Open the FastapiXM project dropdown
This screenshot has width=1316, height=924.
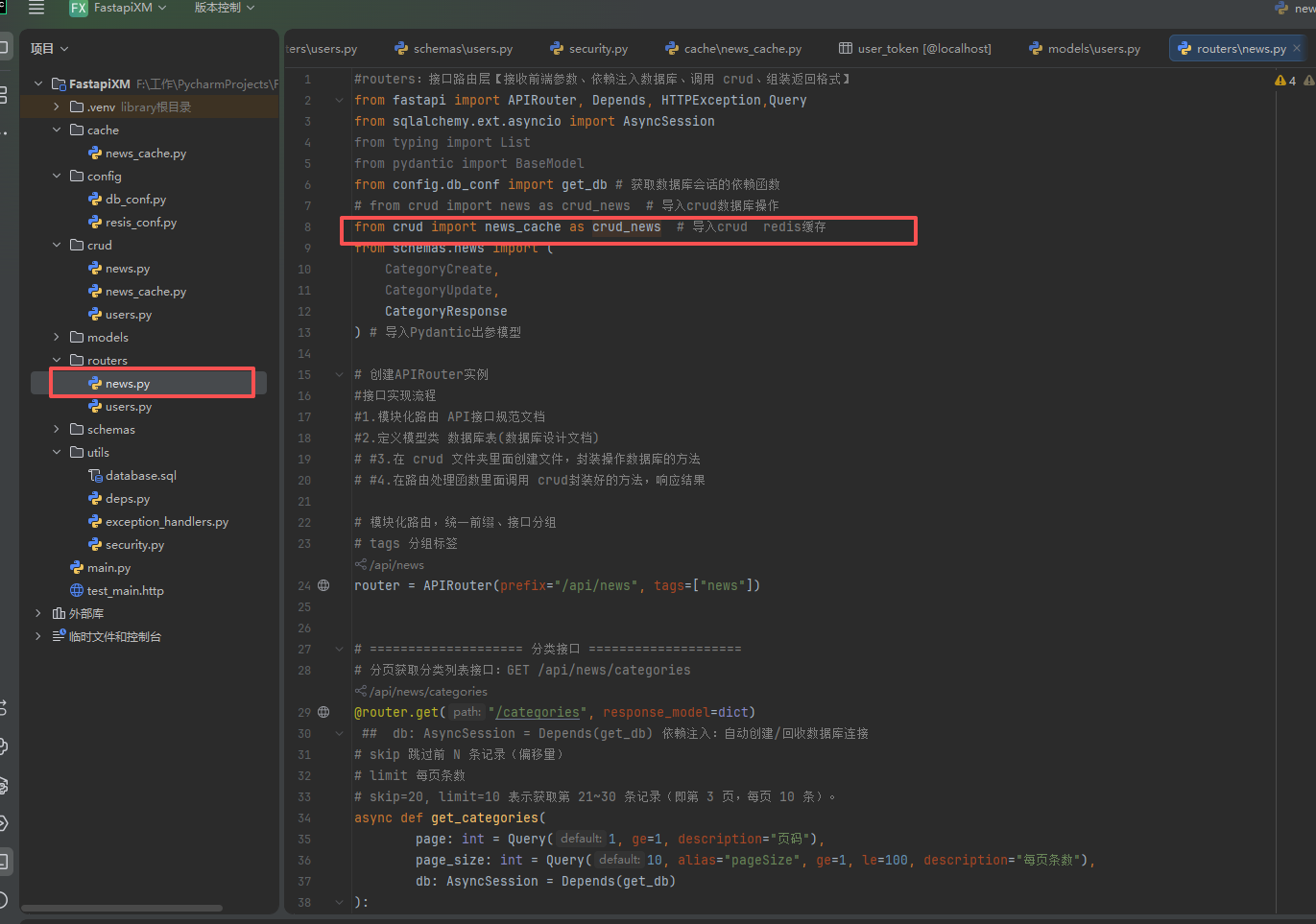(x=130, y=8)
